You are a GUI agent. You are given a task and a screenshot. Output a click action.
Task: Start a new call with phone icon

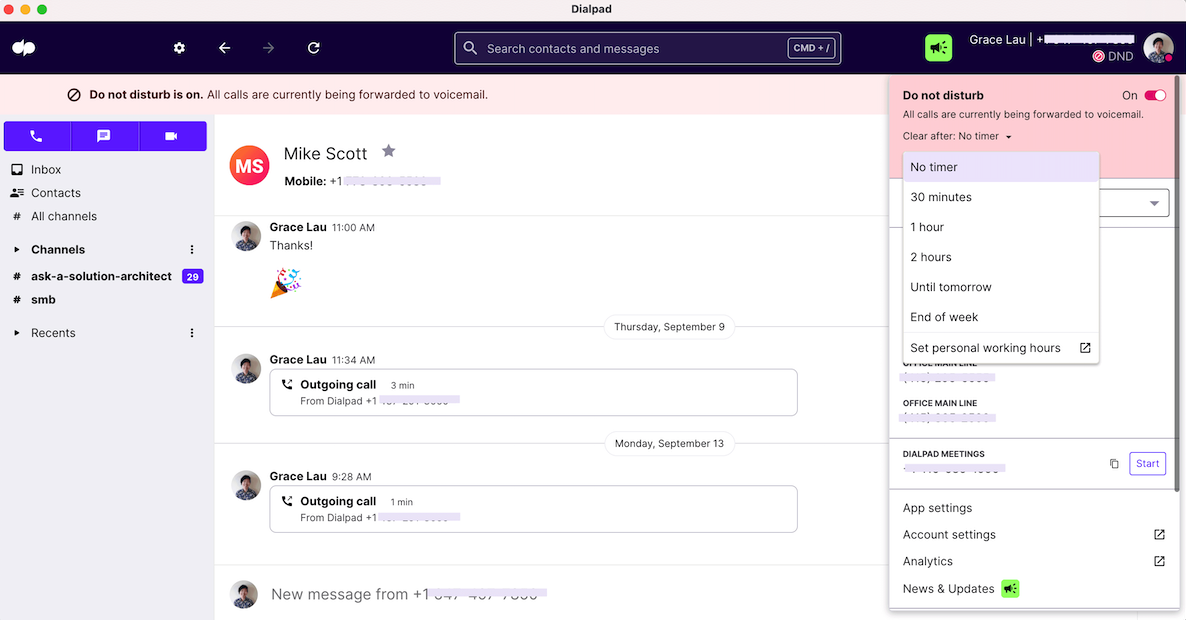point(36,136)
